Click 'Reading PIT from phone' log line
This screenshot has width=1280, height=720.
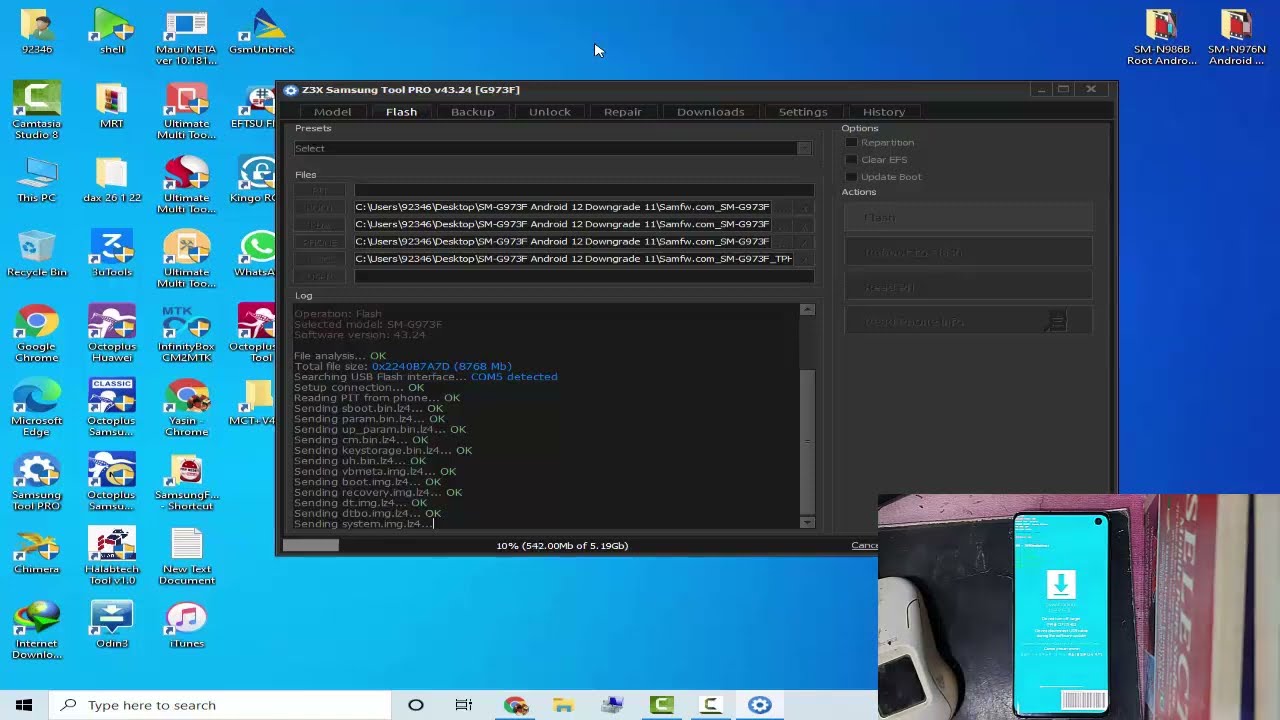click(377, 398)
